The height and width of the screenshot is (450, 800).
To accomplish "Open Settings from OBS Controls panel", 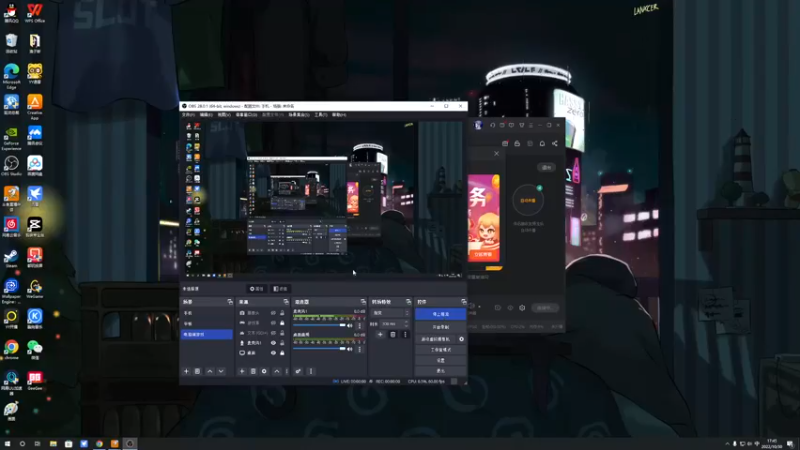I will (x=440, y=360).
